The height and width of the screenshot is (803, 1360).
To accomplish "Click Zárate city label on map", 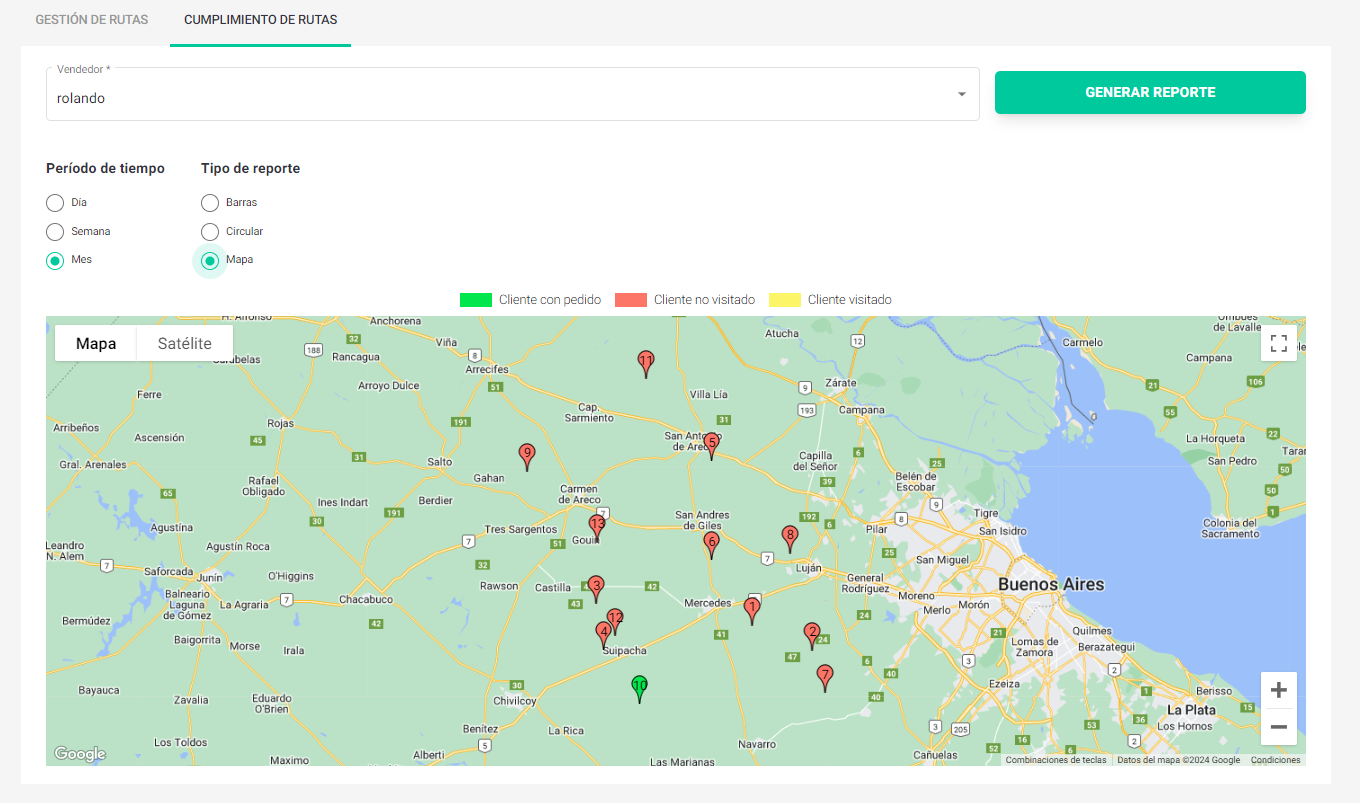I will (841, 383).
